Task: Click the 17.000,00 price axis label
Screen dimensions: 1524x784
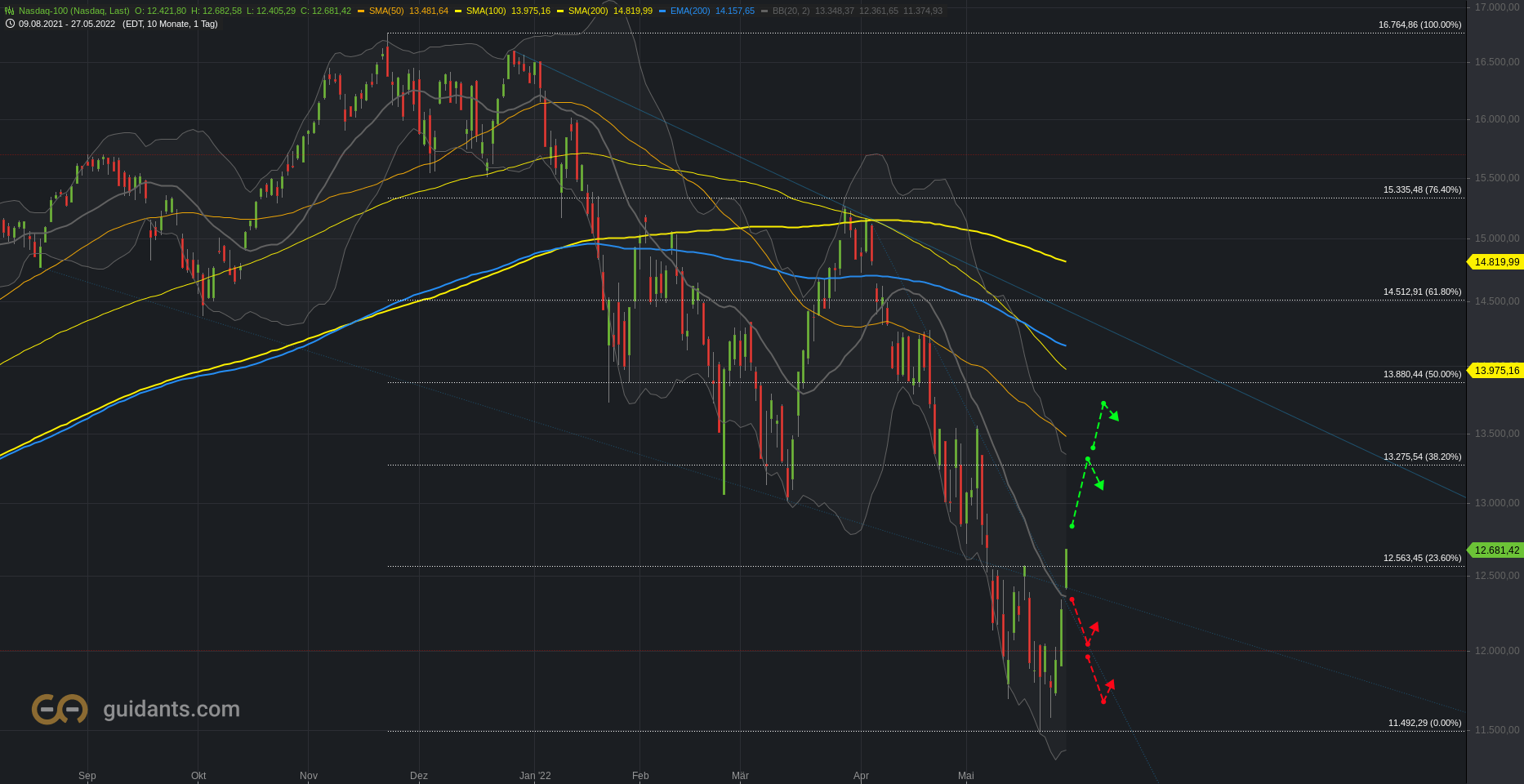Action: tap(1497, 7)
